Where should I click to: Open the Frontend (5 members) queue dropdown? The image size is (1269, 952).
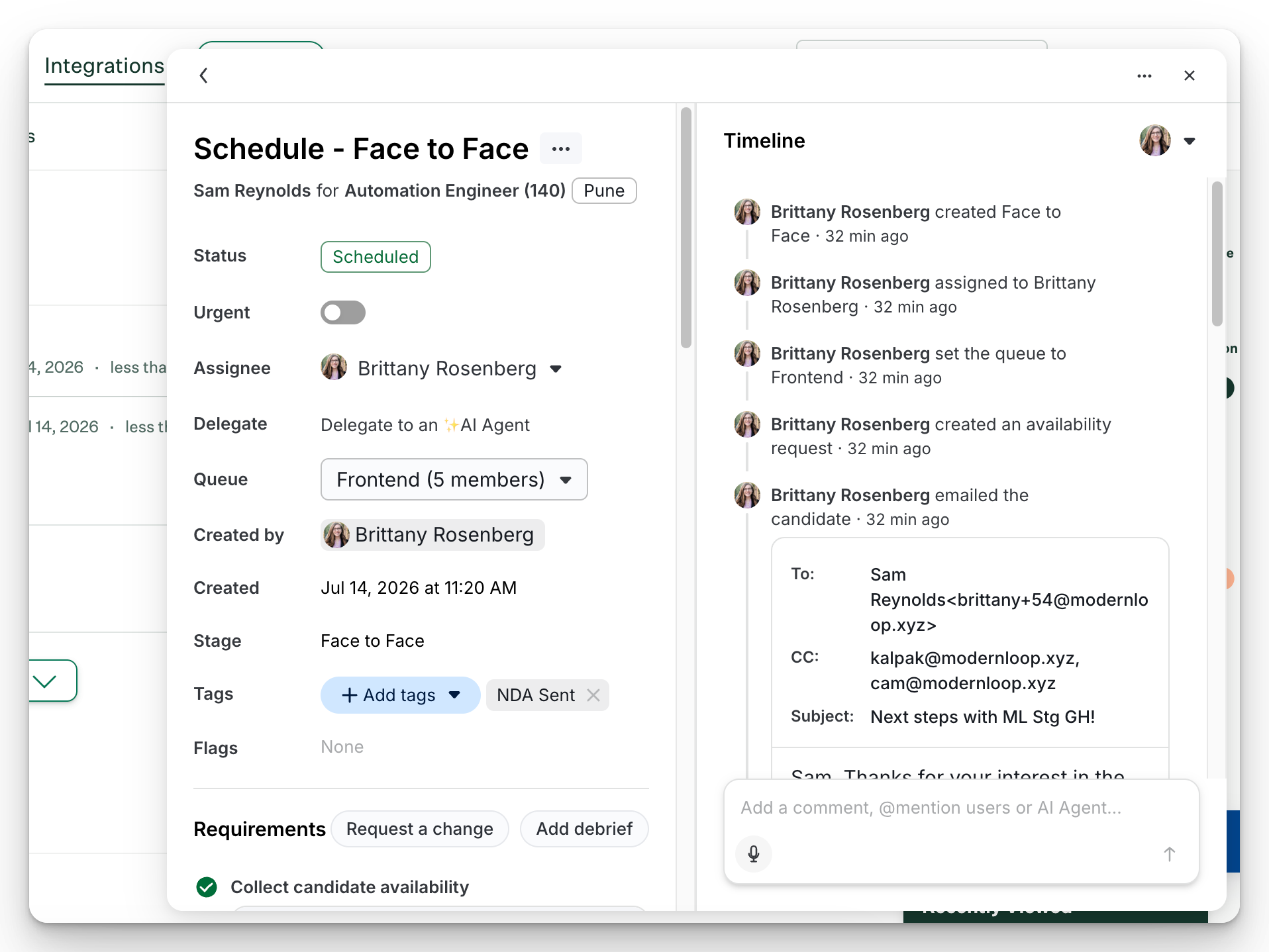454,479
